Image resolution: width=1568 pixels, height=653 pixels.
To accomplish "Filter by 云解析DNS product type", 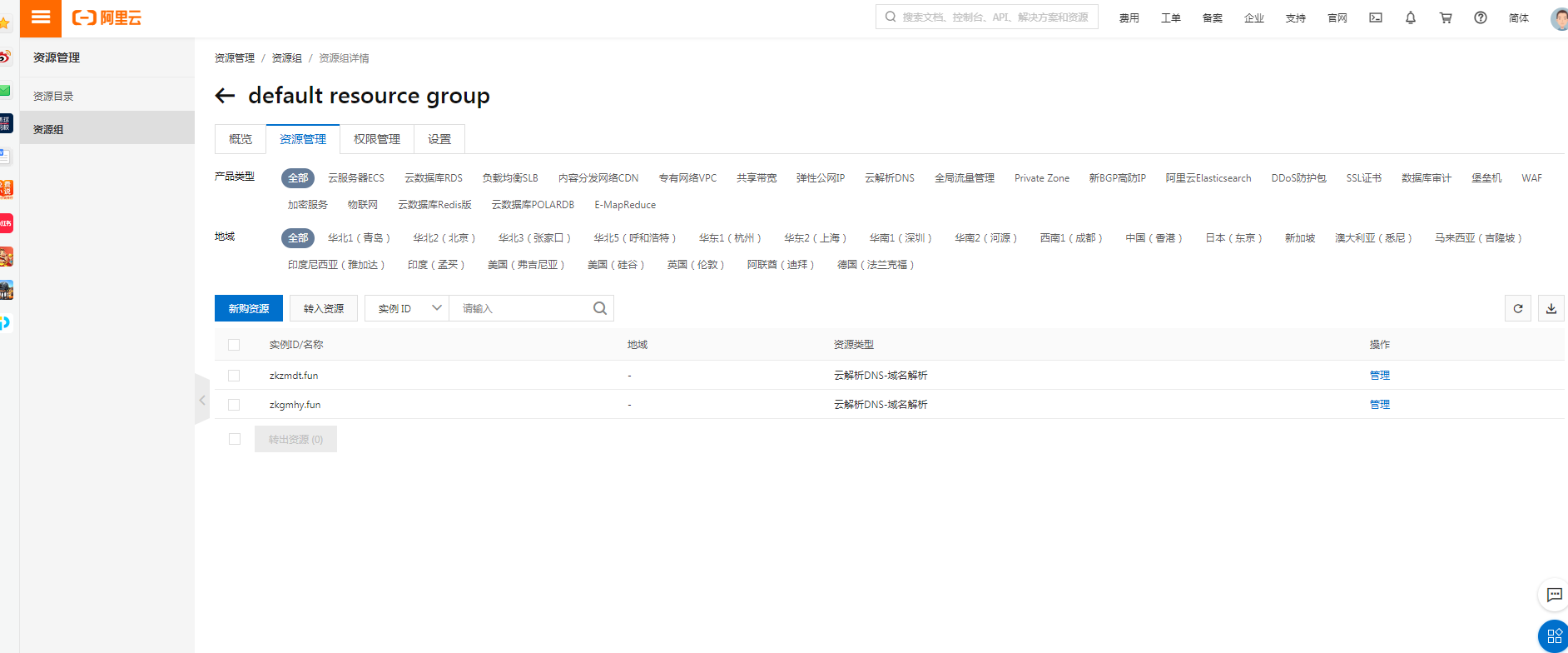I will click(x=890, y=178).
